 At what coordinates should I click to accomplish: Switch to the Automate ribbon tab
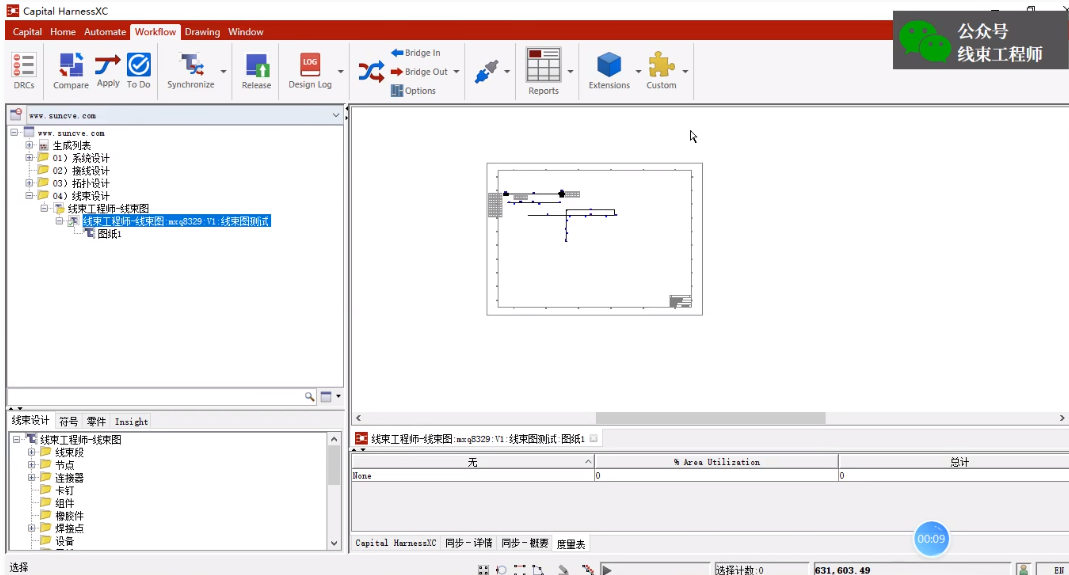click(x=105, y=31)
